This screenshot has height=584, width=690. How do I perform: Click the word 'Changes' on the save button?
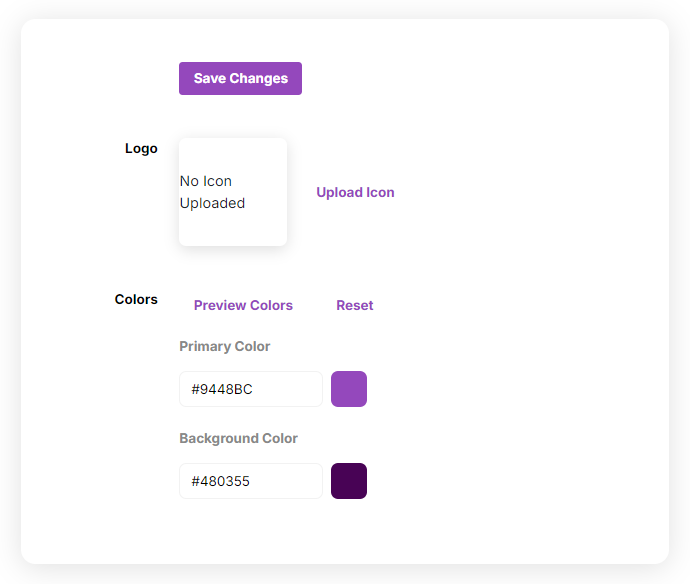point(258,79)
